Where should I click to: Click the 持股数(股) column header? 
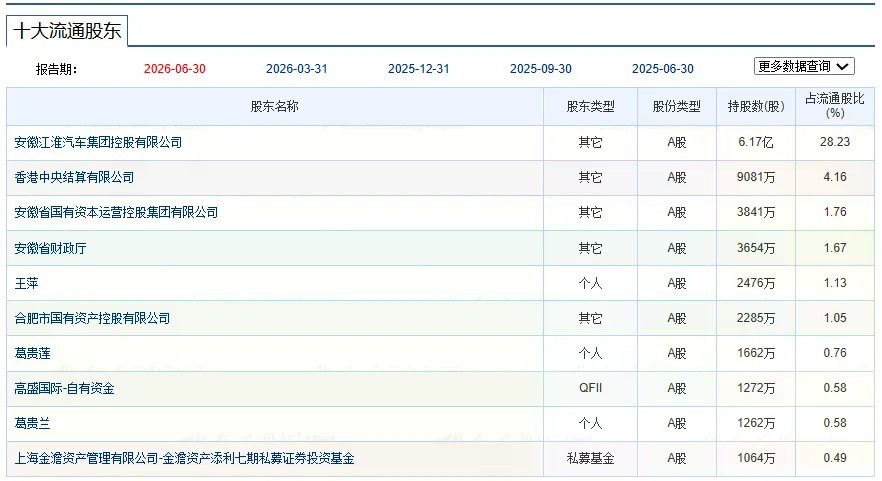[755, 106]
